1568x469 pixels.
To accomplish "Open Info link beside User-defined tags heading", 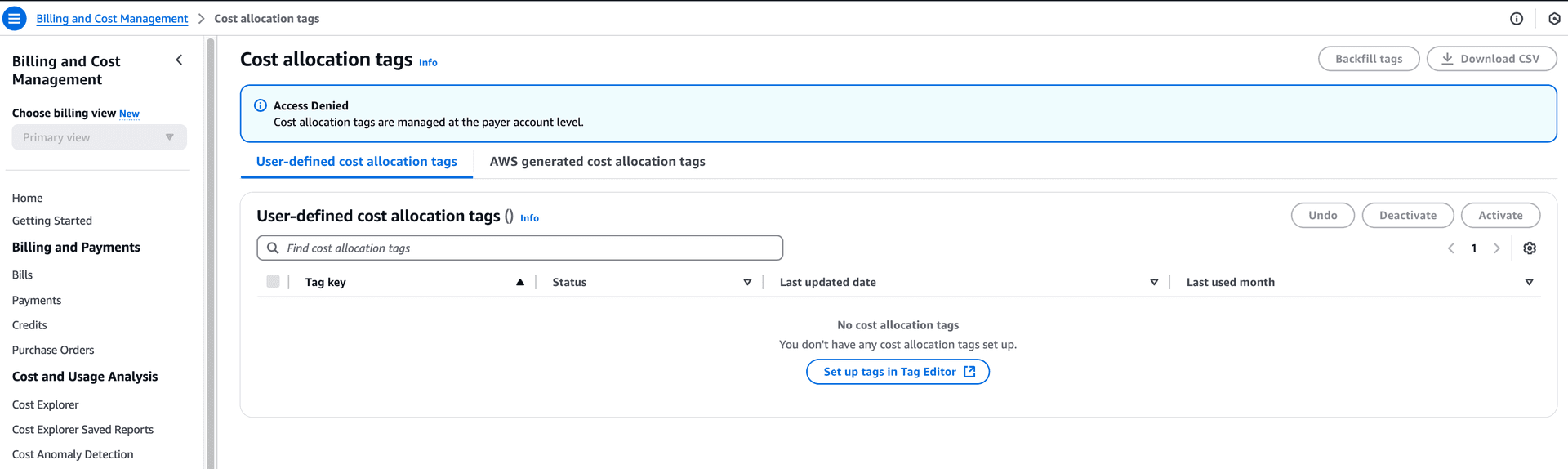I will (x=529, y=218).
